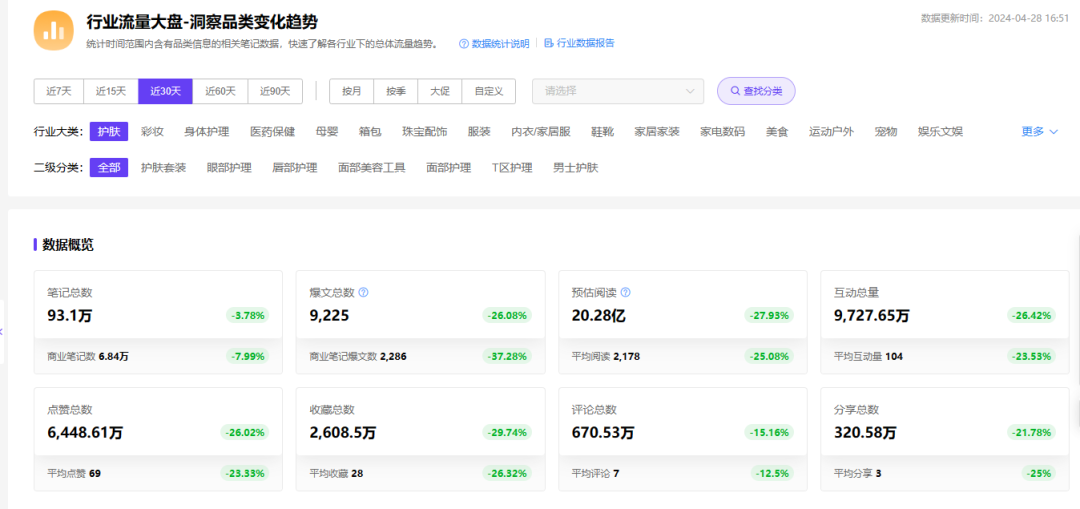Click the 查找分类 button
Image resolution: width=1080 pixels, height=509 pixels.
(x=756, y=91)
